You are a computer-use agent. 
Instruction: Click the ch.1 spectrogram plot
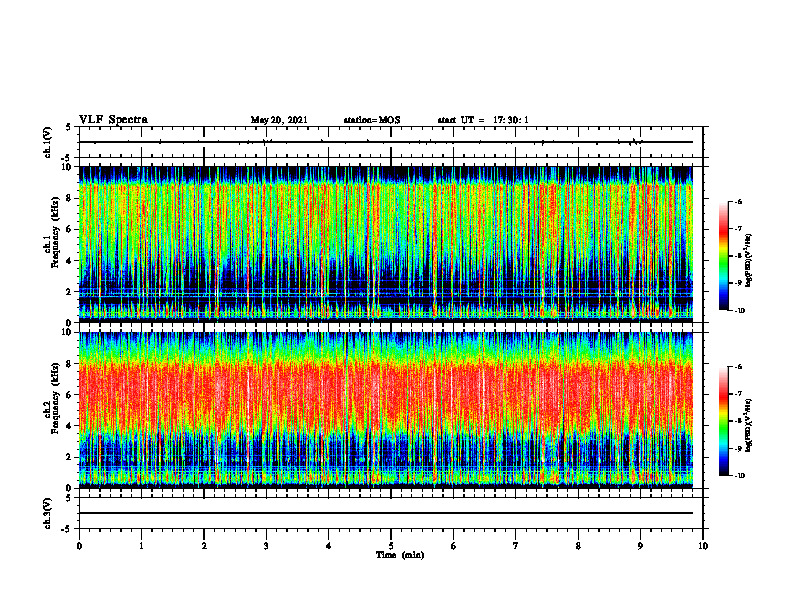coord(386,244)
